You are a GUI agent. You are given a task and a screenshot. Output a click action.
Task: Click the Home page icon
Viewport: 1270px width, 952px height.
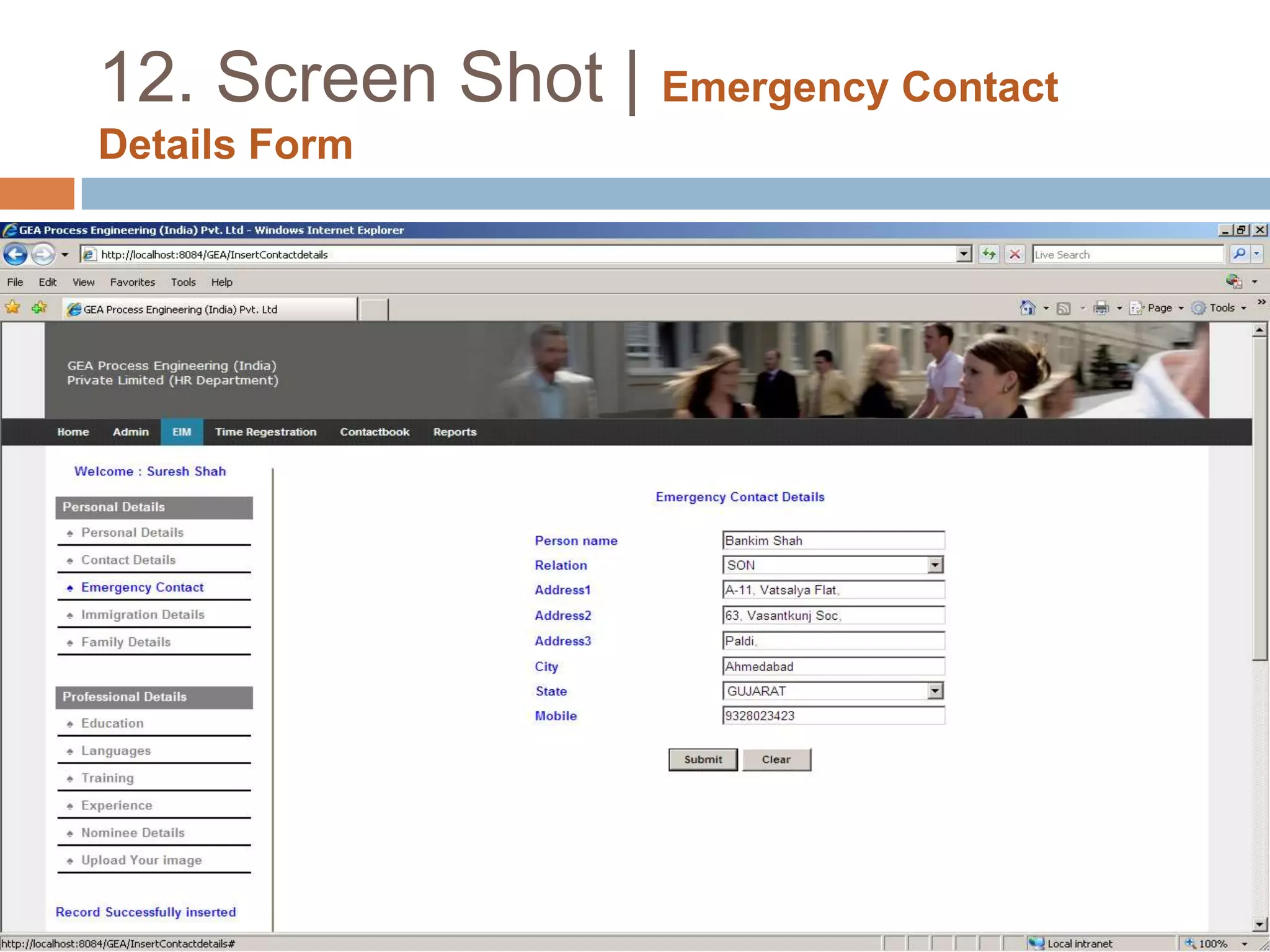[1028, 307]
